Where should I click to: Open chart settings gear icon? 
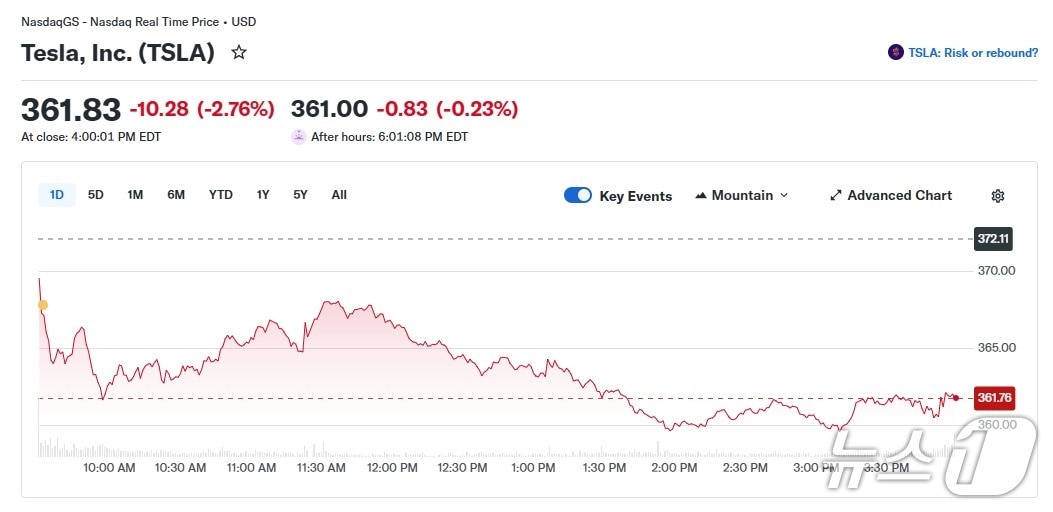click(x=997, y=196)
